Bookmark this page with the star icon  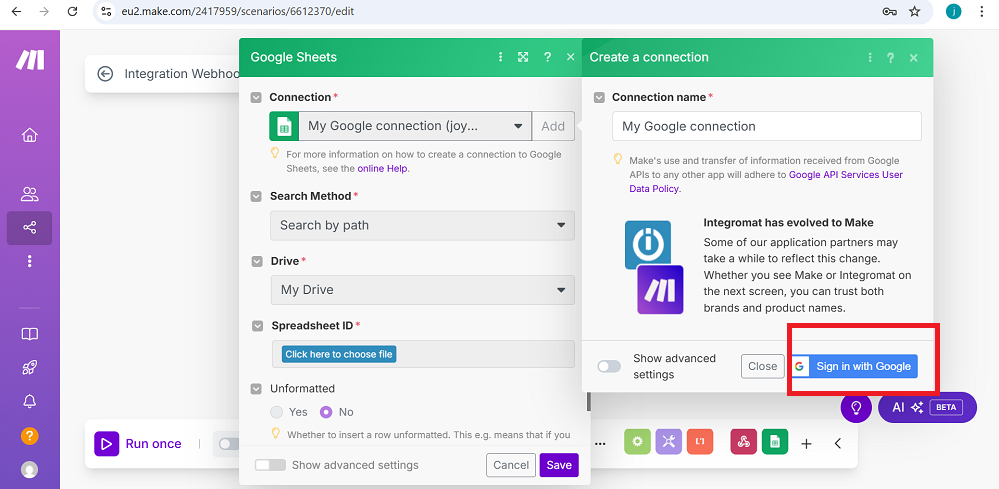pyautogui.click(x=915, y=11)
